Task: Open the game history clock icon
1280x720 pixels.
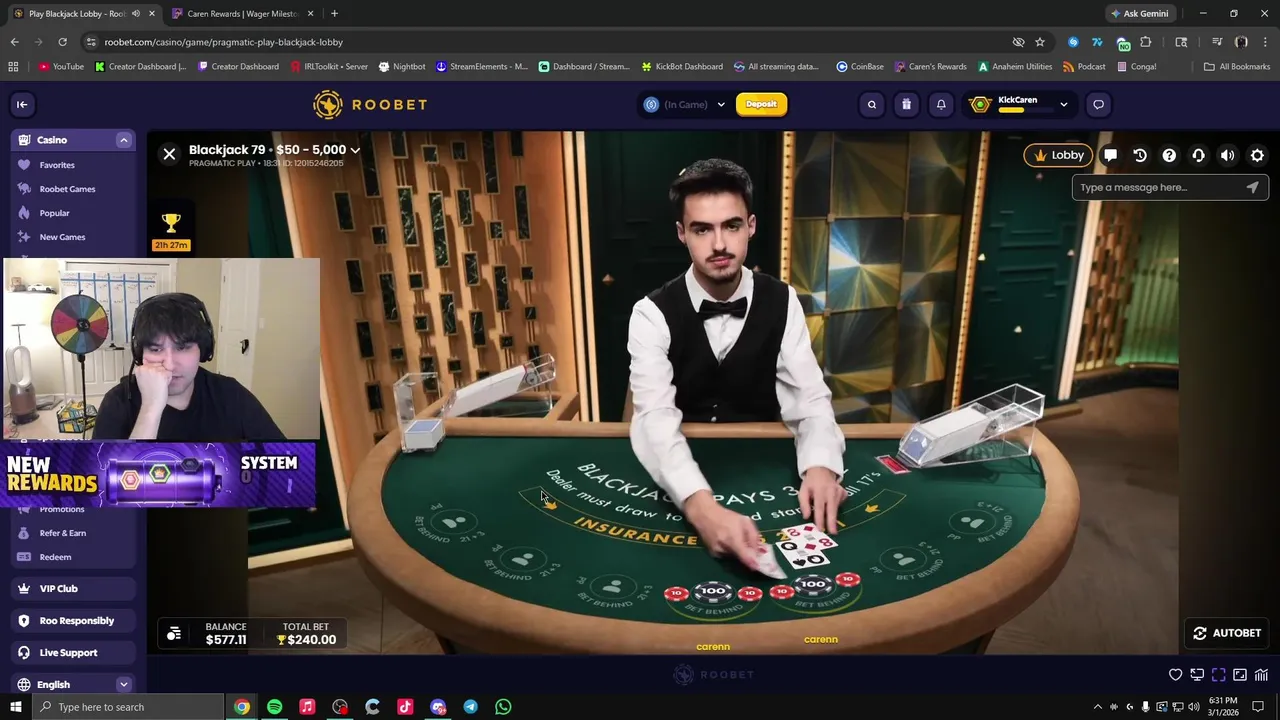Action: [x=1139, y=155]
